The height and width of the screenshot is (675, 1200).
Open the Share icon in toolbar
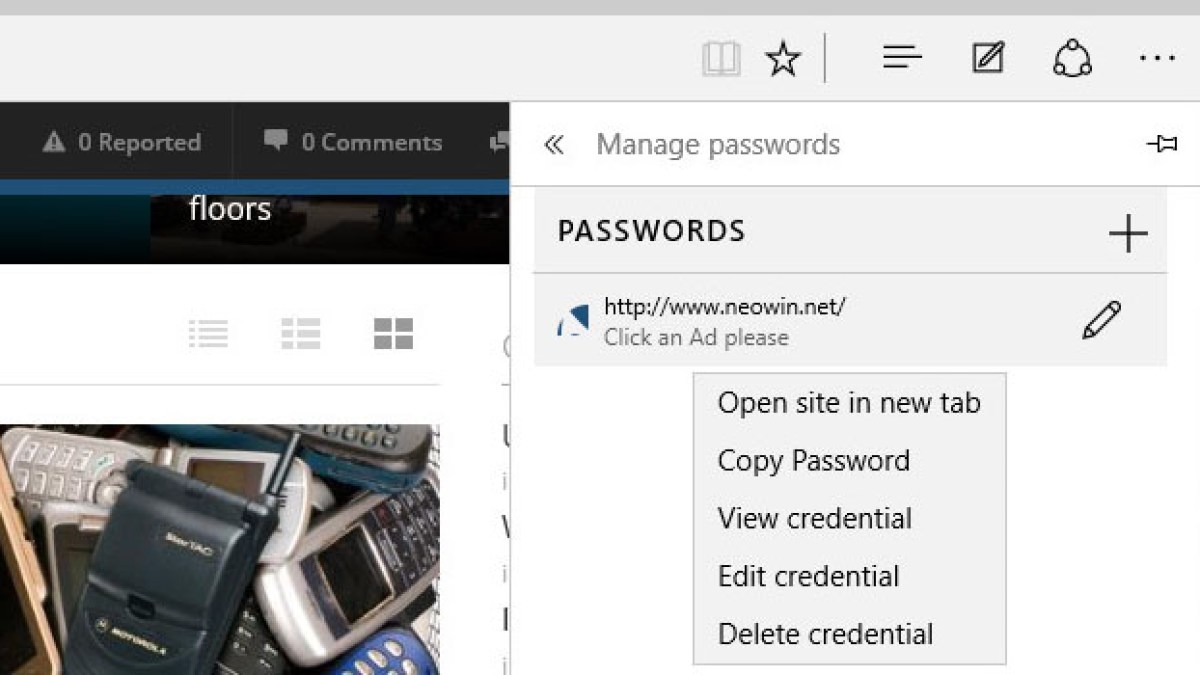(x=1072, y=59)
